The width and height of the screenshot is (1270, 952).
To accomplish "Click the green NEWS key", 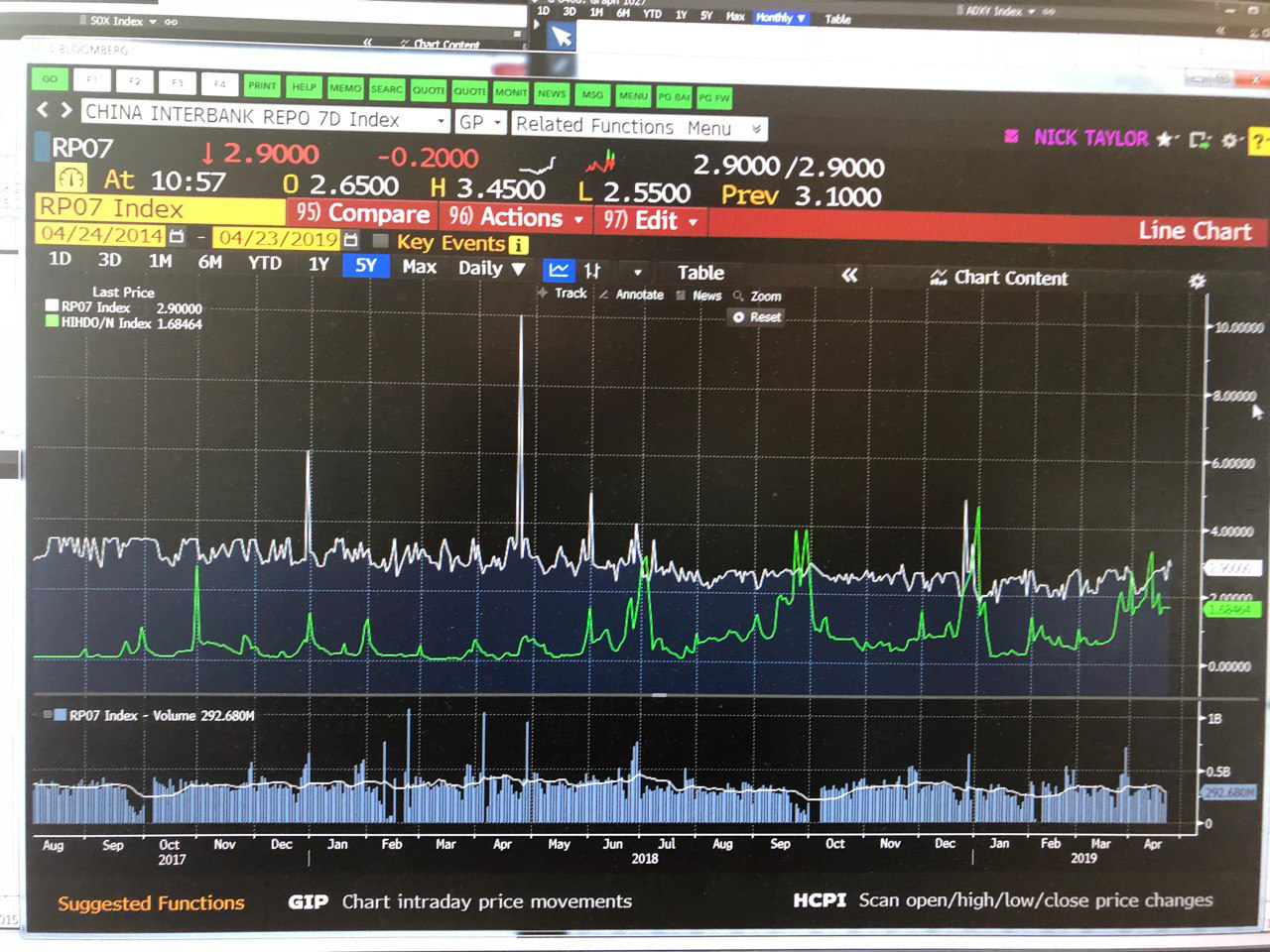I will tap(552, 94).
